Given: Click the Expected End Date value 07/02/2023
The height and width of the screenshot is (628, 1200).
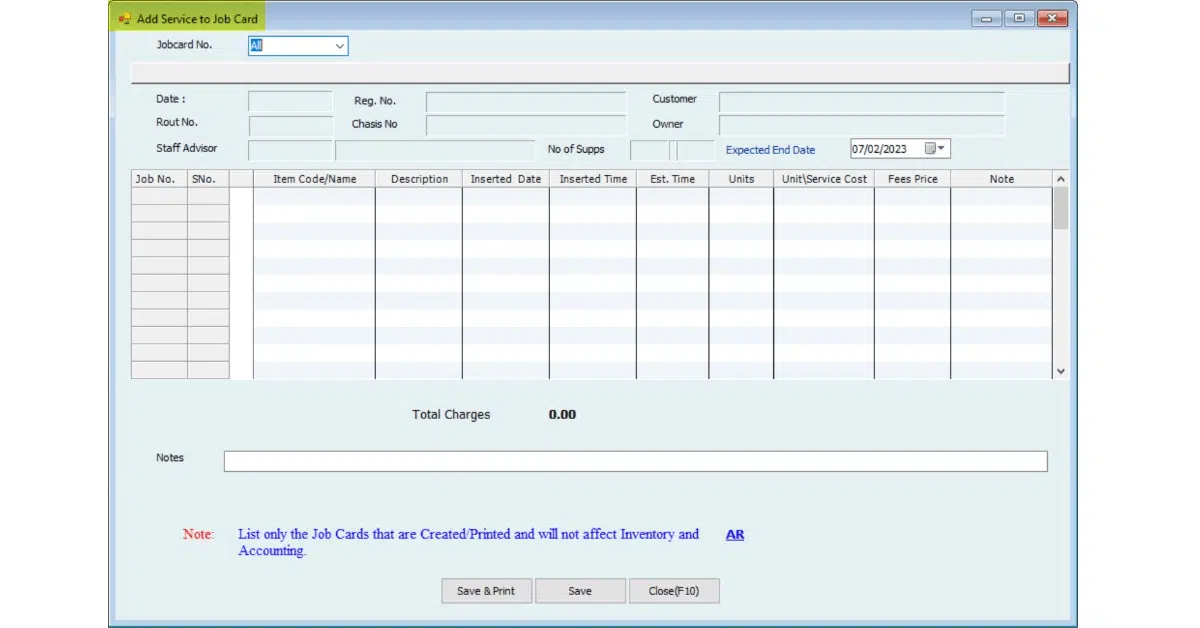Looking at the screenshot, I should pos(880,149).
